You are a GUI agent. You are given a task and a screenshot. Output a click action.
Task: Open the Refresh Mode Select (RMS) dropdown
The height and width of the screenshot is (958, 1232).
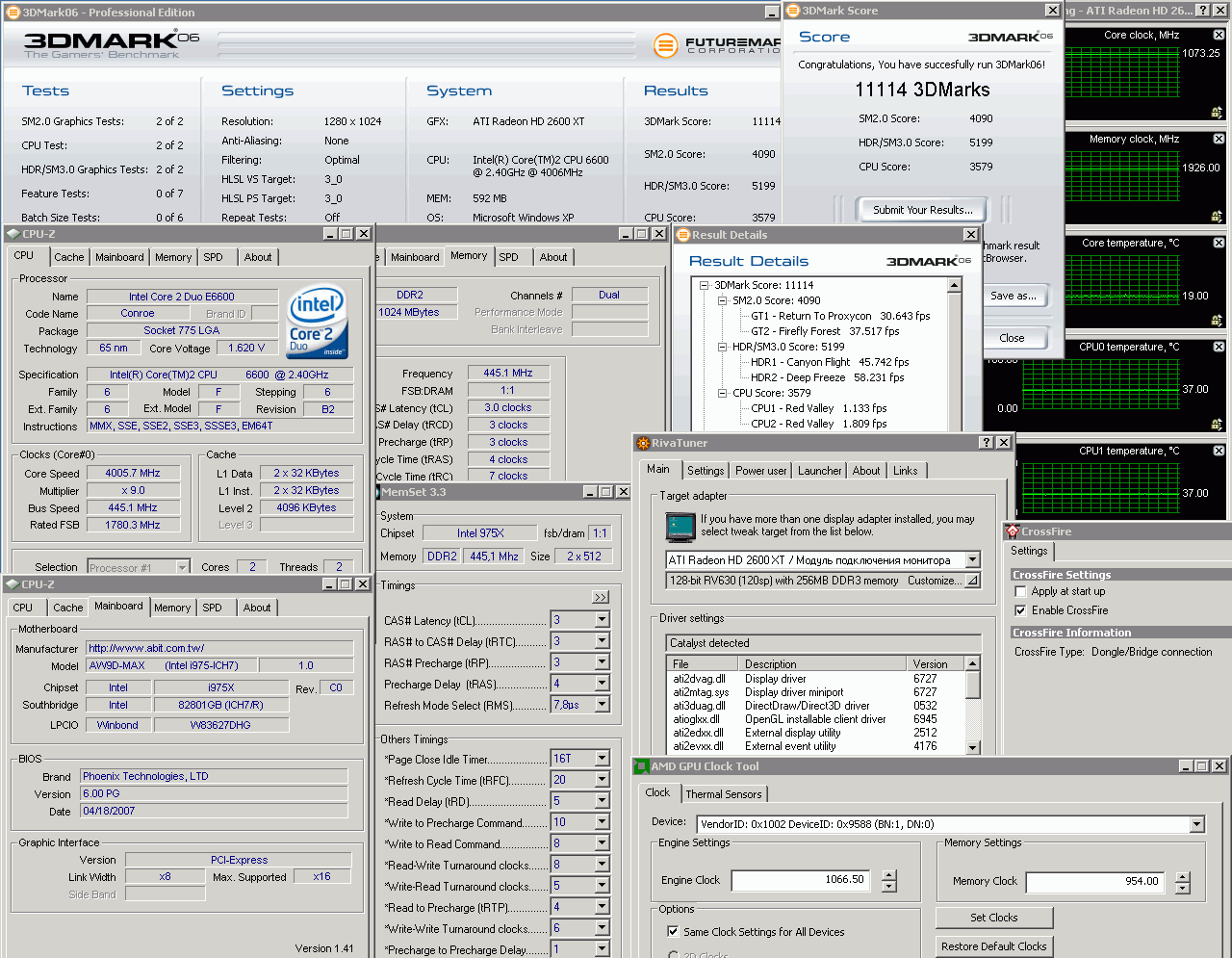tap(602, 705)
